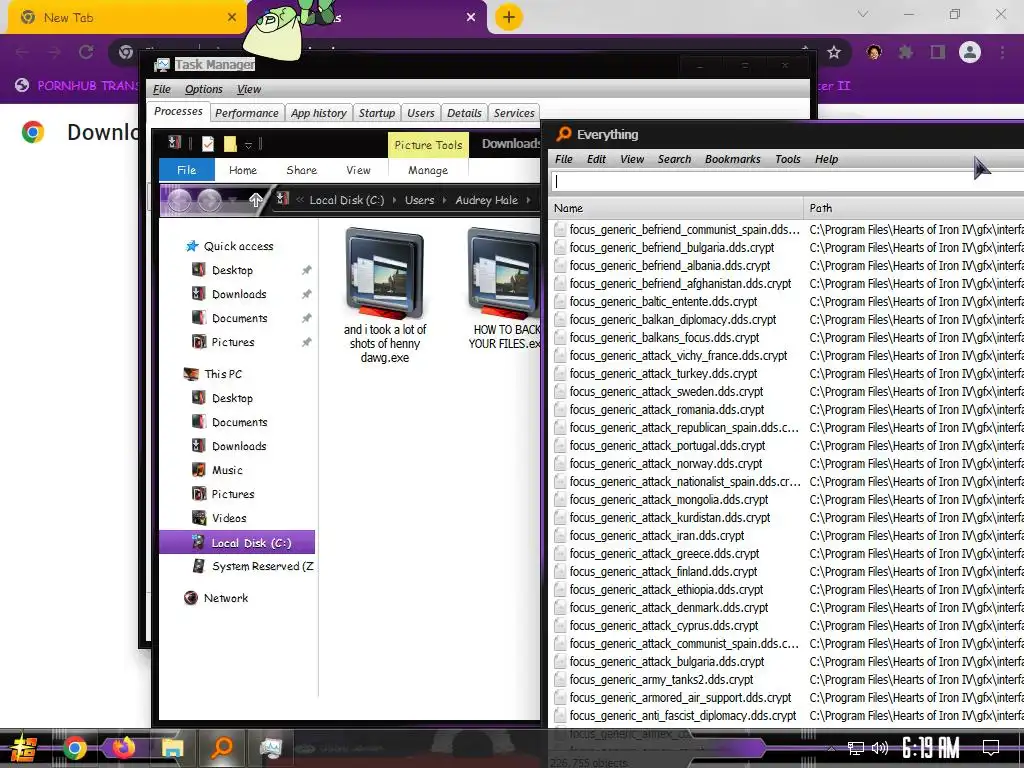Screen dimensions: 1024x768
Task: Open Start menu from taskbar
Action: pos(24,748)
